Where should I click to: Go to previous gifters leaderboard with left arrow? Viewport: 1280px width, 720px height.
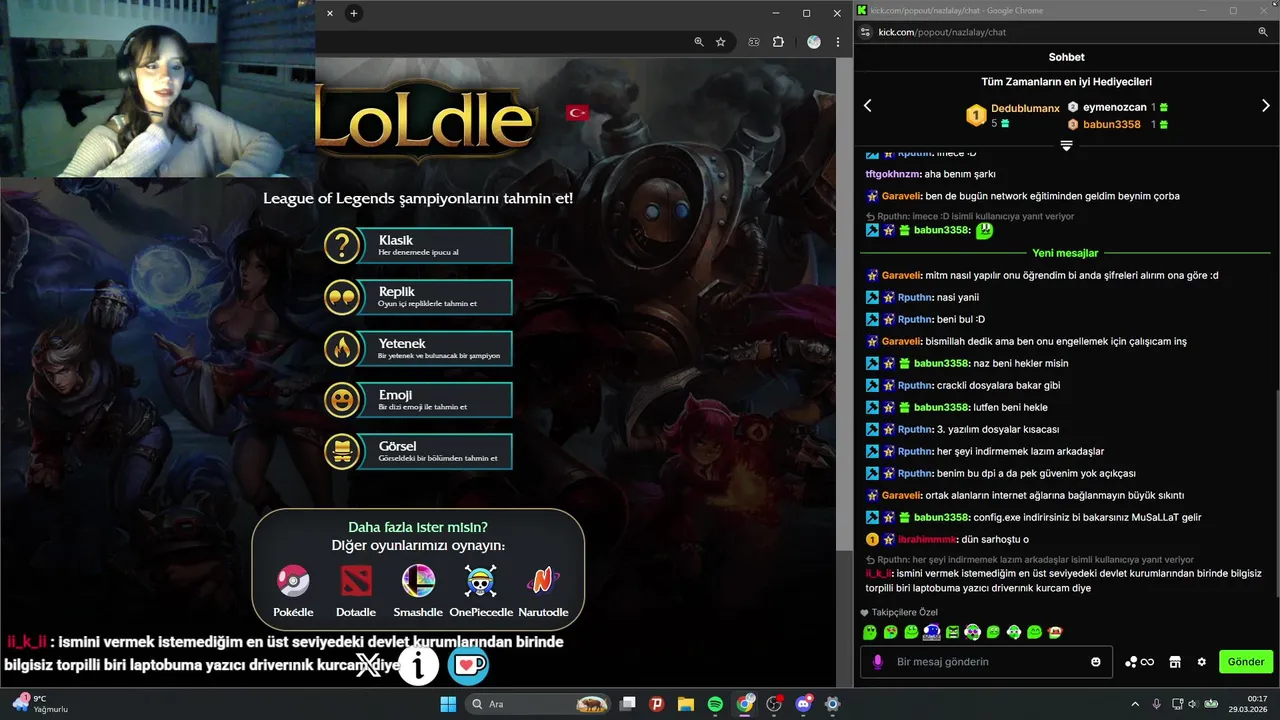(x=867, y=106)
